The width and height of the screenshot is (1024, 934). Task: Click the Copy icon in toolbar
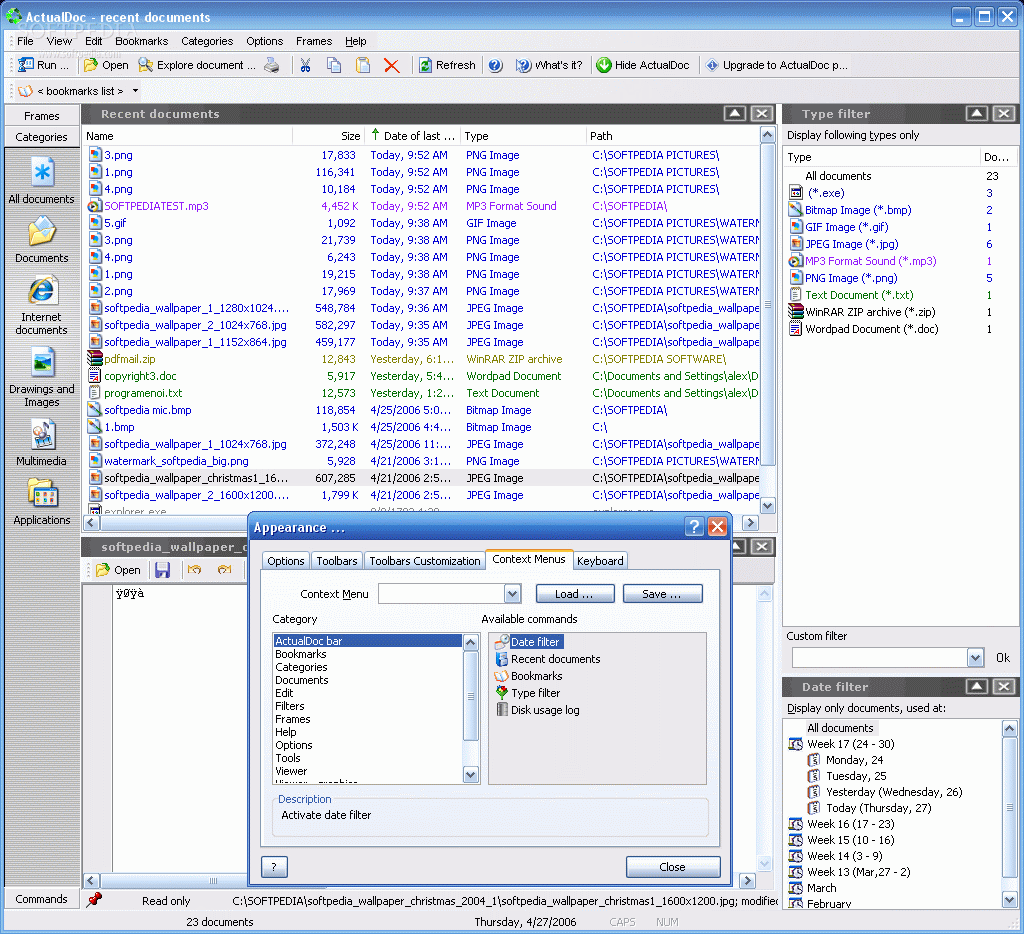tap(334, 65)
